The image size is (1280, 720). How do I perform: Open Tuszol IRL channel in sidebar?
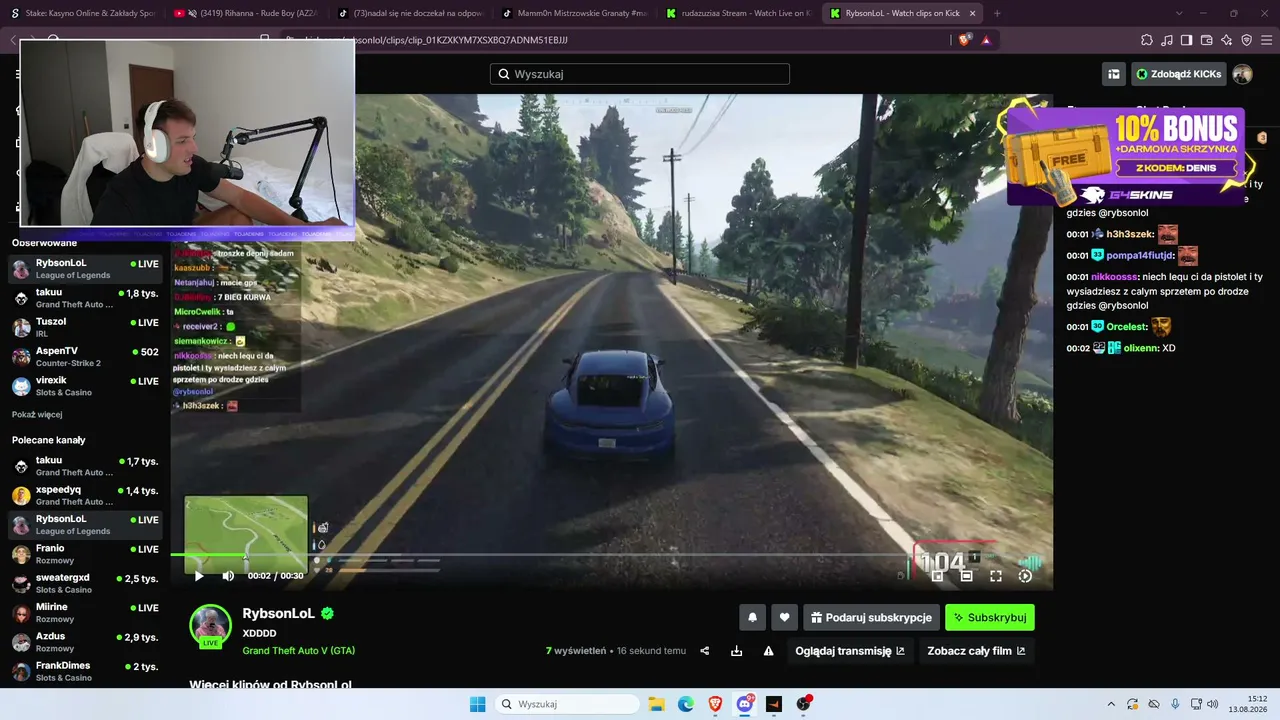[85, 327]
